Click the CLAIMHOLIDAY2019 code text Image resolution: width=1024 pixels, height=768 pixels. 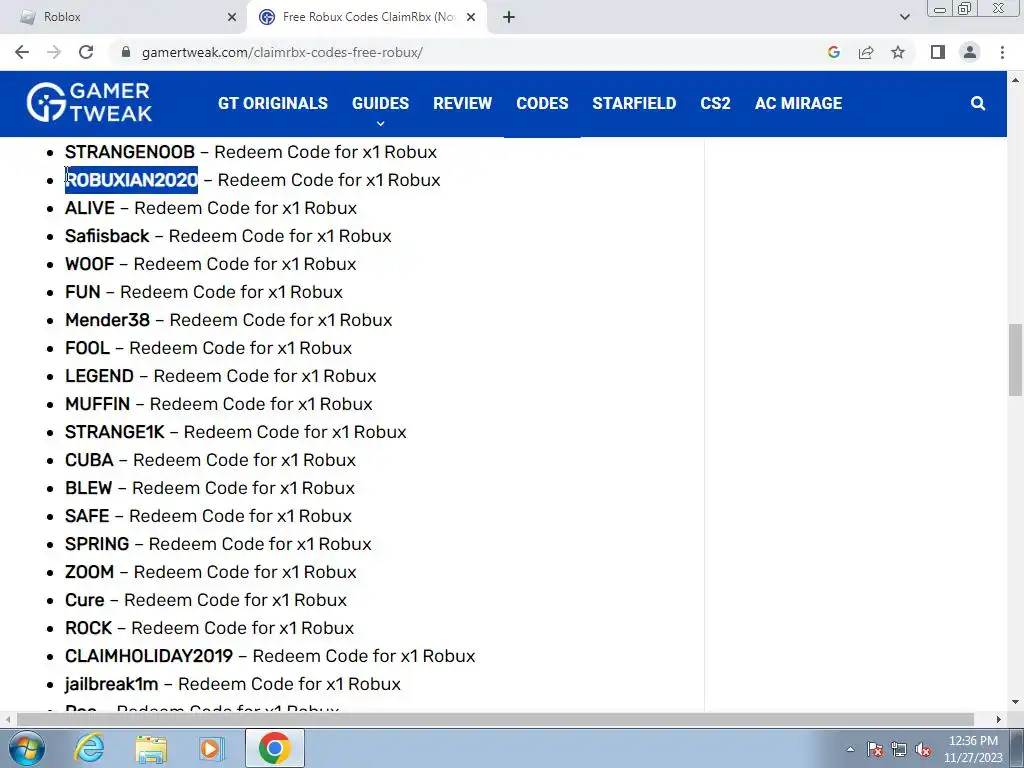pyautogui.click(x=149, y=656)
